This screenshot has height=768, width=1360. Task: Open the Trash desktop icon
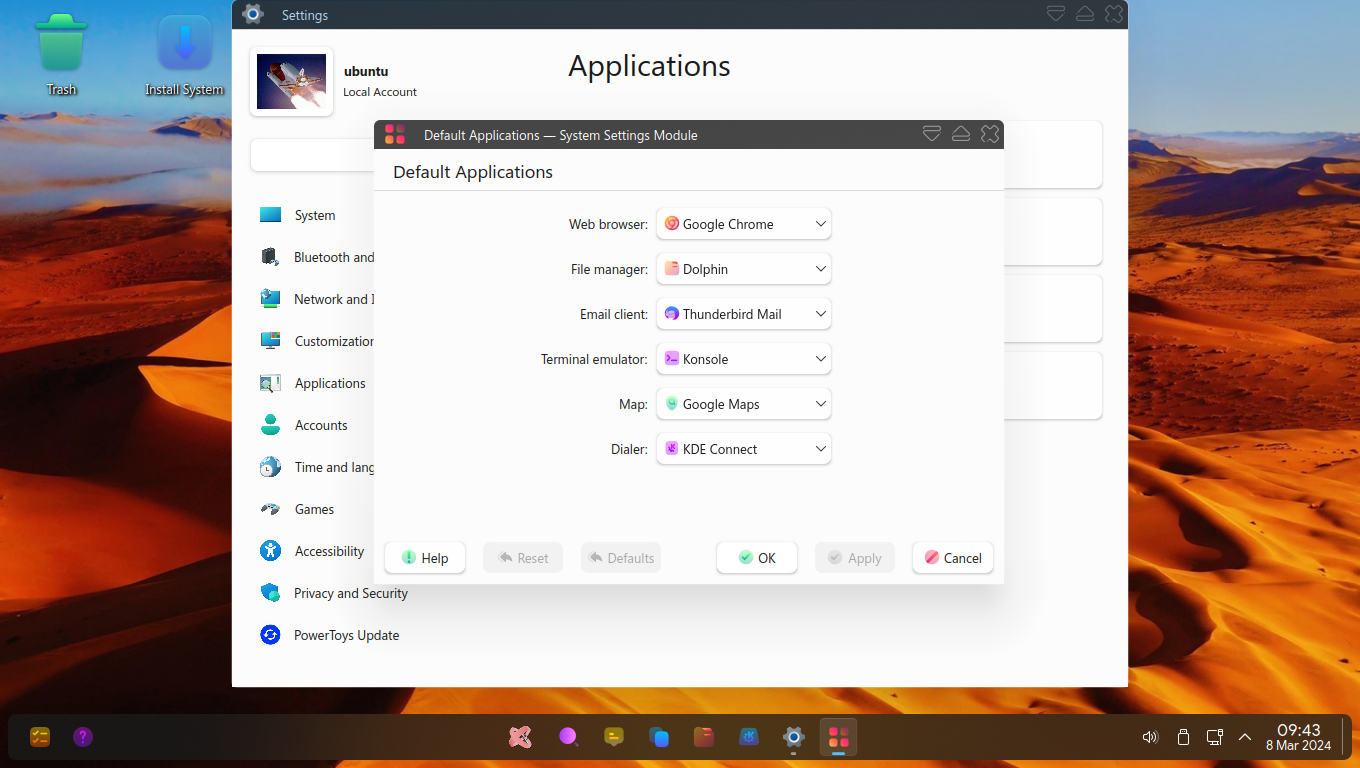tap(61, 43)
